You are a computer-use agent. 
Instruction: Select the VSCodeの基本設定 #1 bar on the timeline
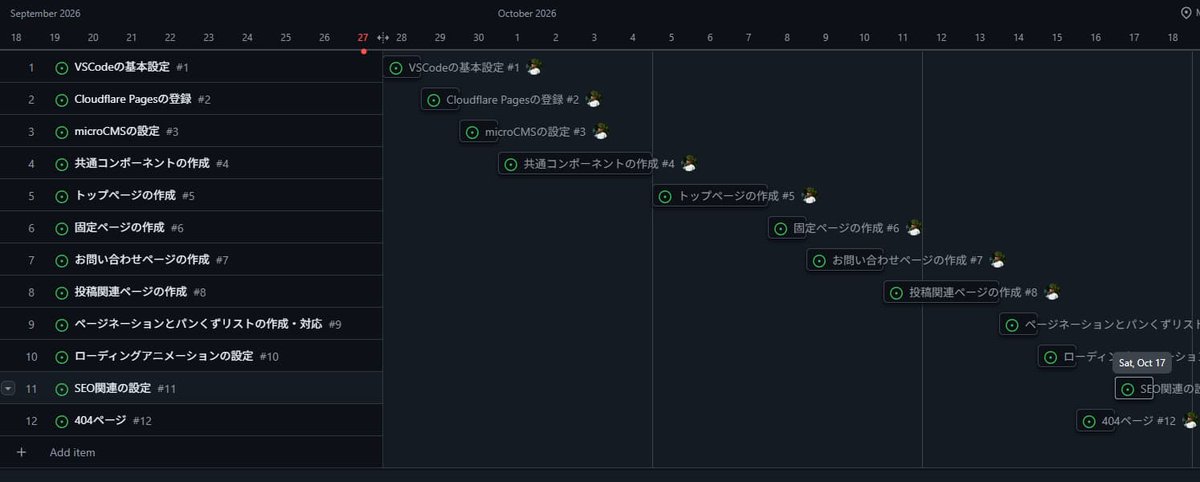click(402, 67)
